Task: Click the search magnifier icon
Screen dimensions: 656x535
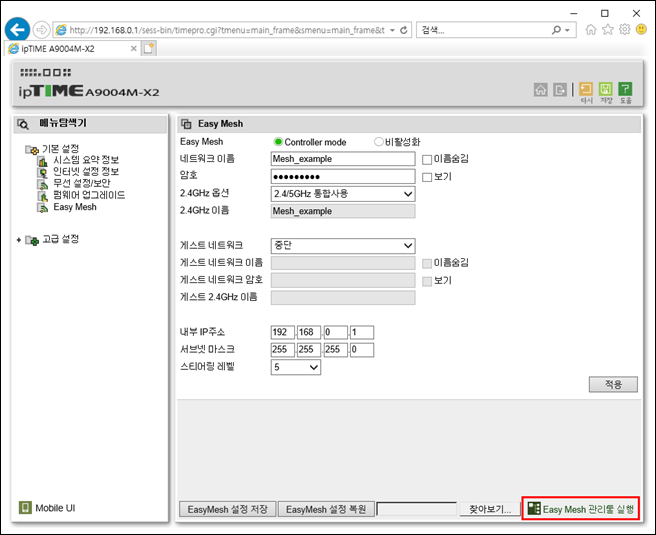Action: [x=556, y=30]
